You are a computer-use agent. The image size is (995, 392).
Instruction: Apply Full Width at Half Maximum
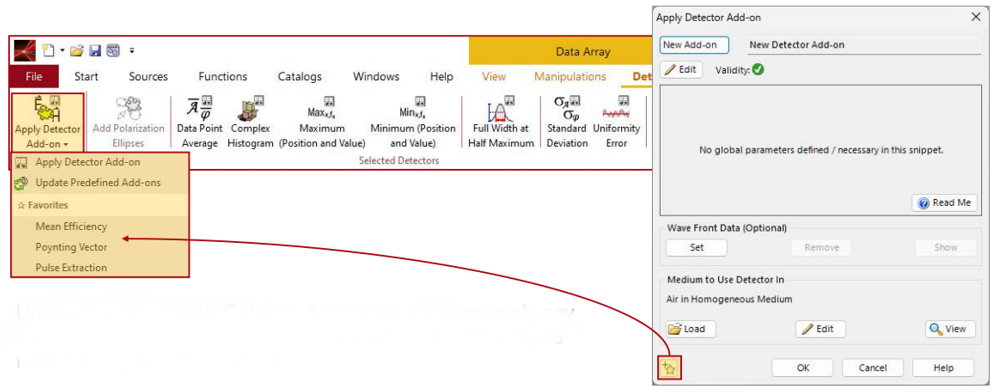click(501, 123)
